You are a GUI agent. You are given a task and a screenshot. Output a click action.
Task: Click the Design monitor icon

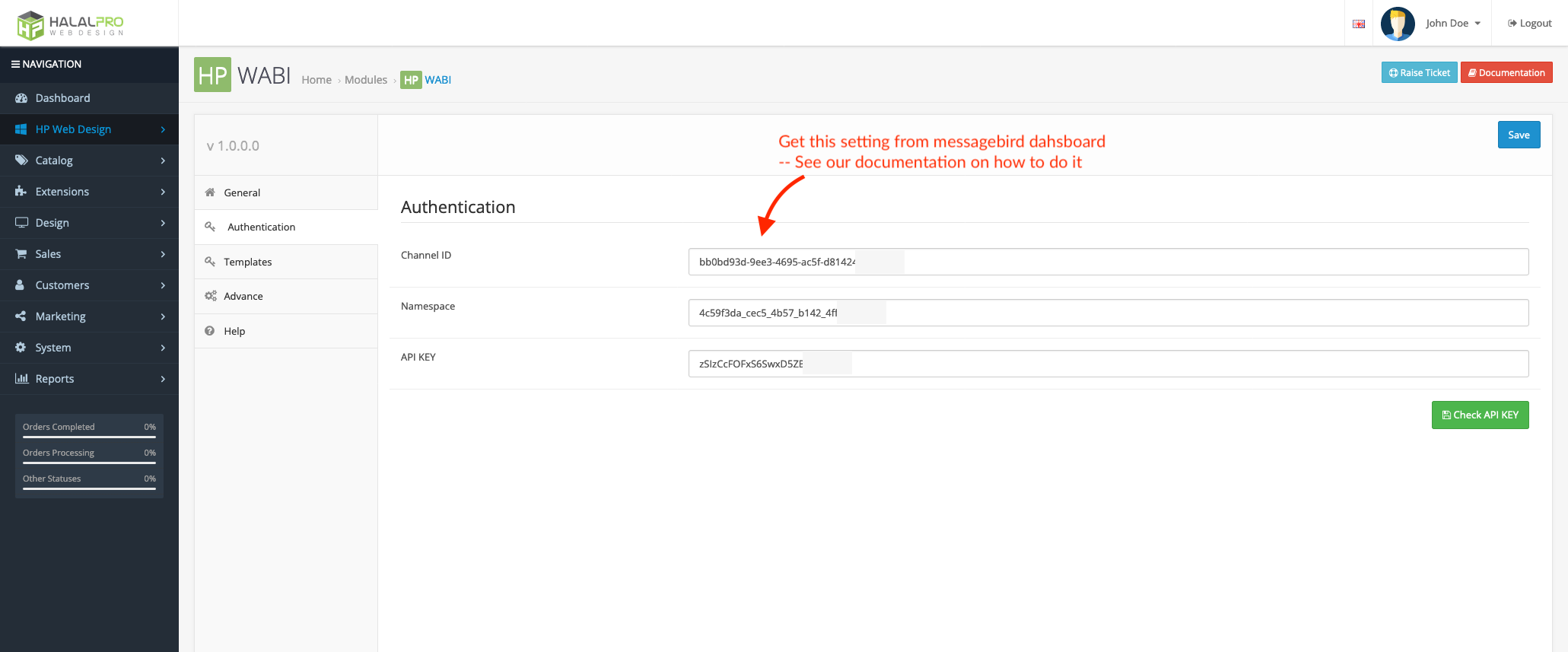(x=21, y=223)
